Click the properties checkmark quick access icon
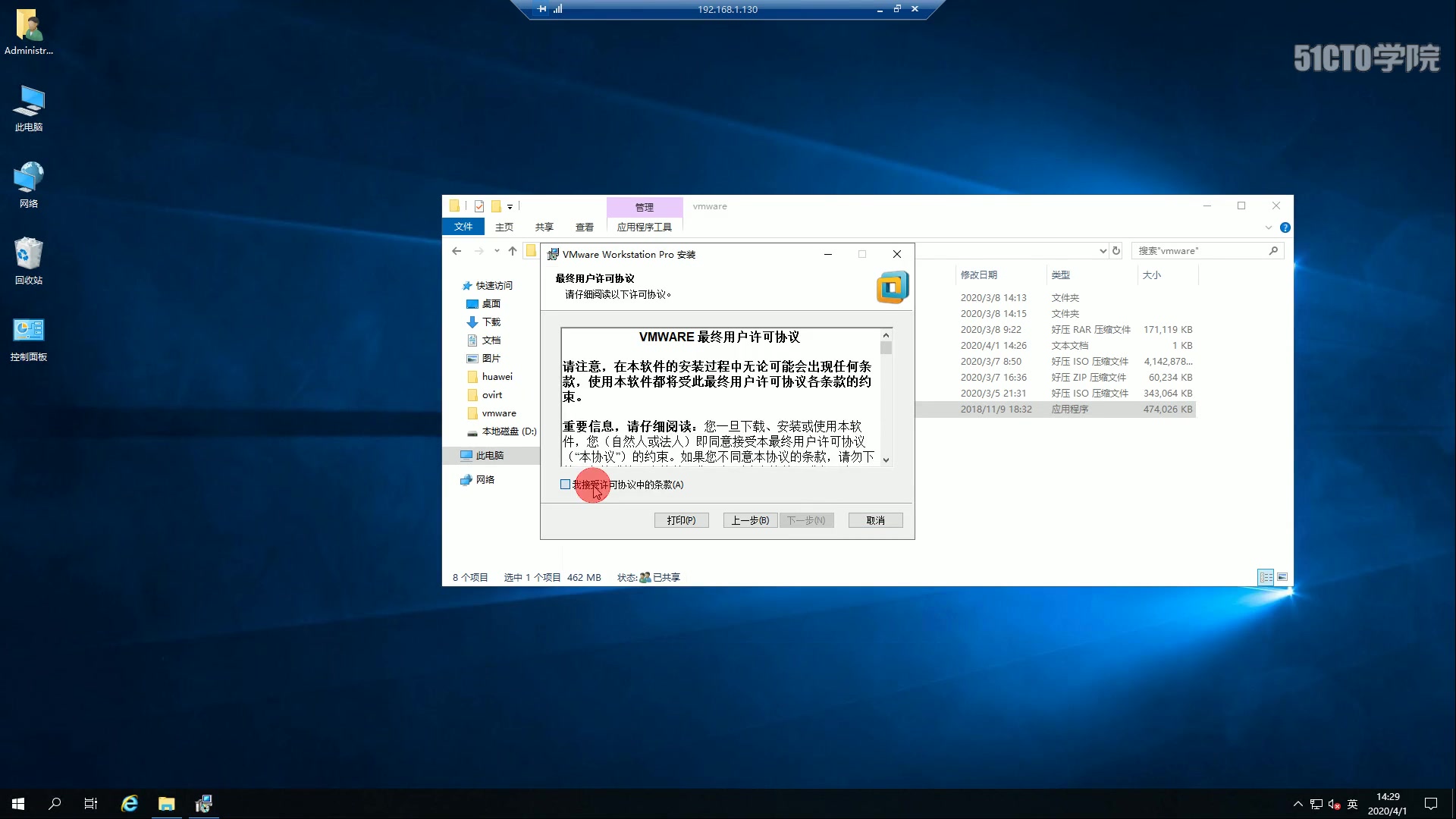 pos(479,206)
